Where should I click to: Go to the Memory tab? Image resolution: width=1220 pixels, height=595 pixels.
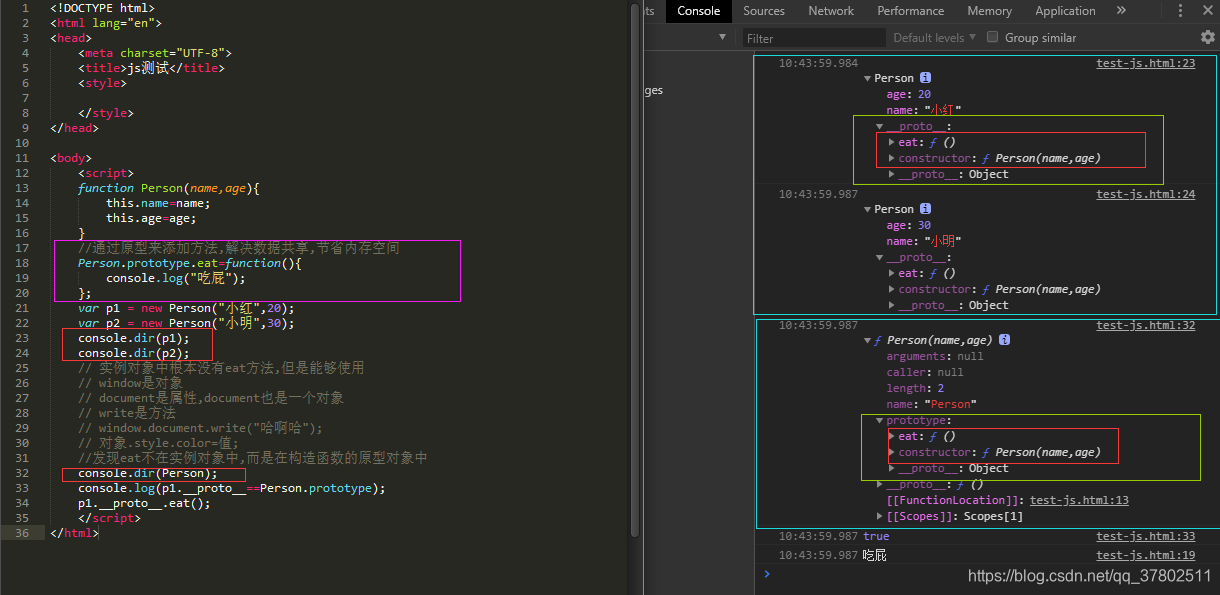pyautogui.click(x=989, y=11)
